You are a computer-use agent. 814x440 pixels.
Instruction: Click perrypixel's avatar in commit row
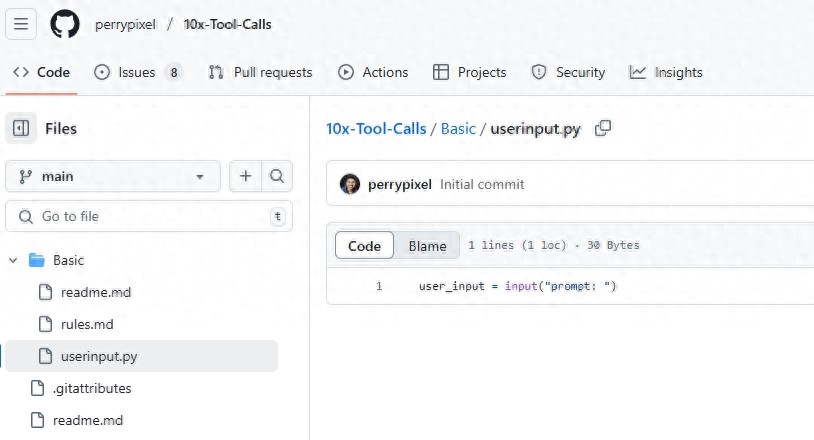click(350, 184)
